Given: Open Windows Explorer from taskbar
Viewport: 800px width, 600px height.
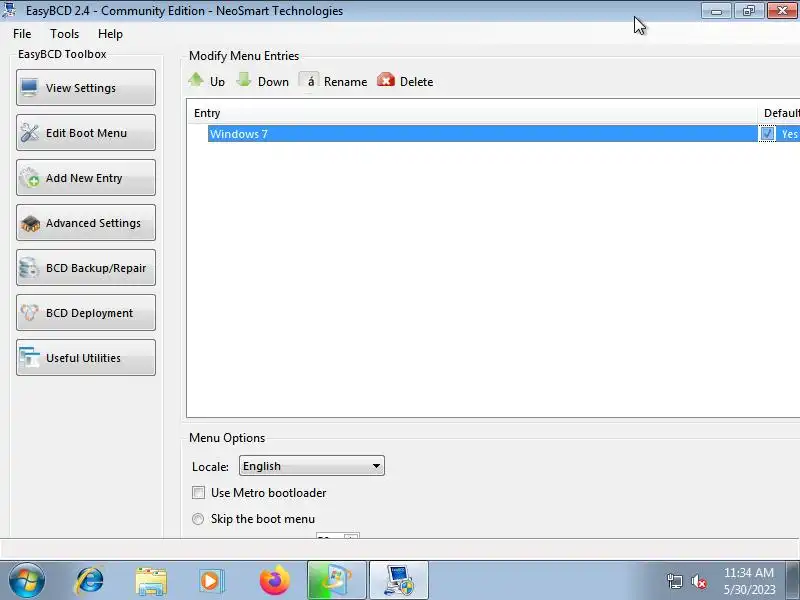Looking at the screenshot, I should [x=151, y=582].
